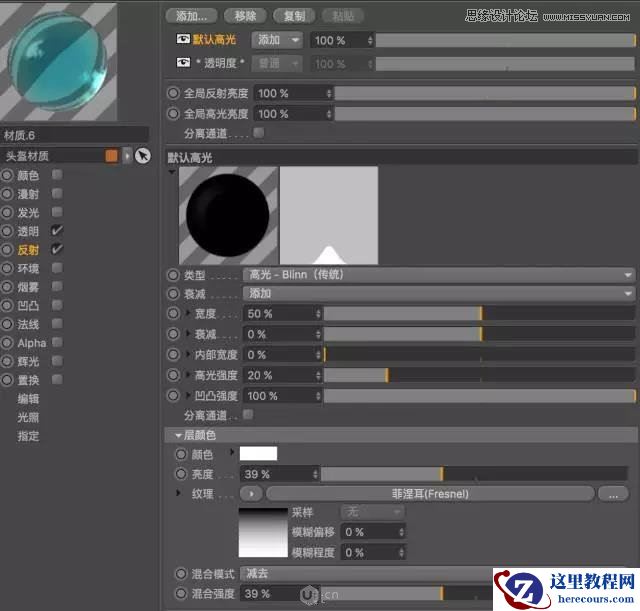Click the 高光强度 slider bar
640x611 pixels.
click(479, 375)
